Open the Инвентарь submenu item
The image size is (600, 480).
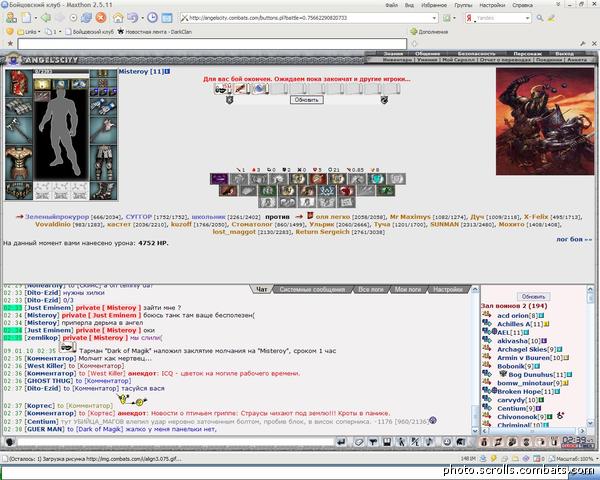(x=397, y=60)
